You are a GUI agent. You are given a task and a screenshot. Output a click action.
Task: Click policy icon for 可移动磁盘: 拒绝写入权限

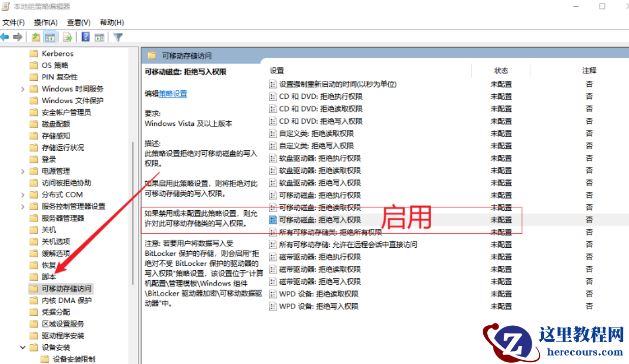[x=273, y=220]
